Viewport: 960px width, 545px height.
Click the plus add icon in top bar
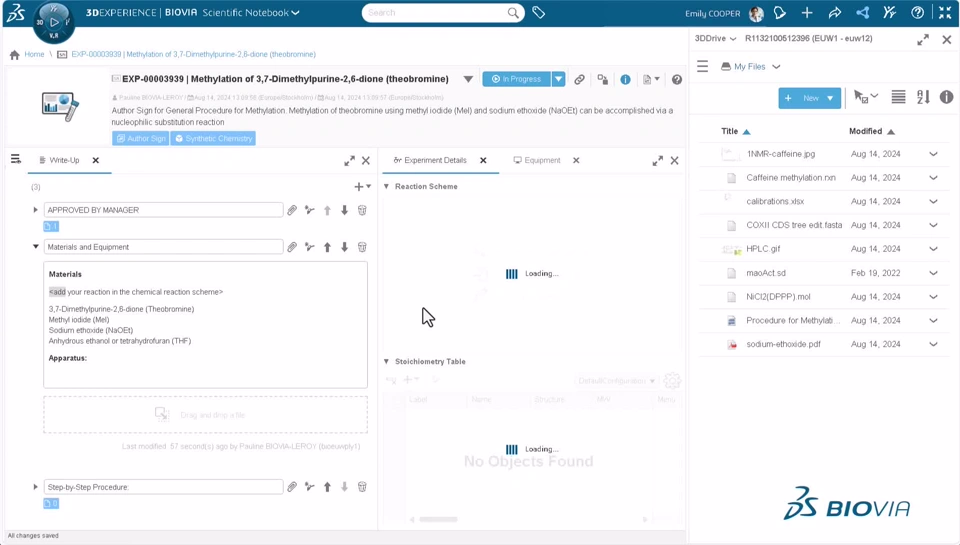807,13
